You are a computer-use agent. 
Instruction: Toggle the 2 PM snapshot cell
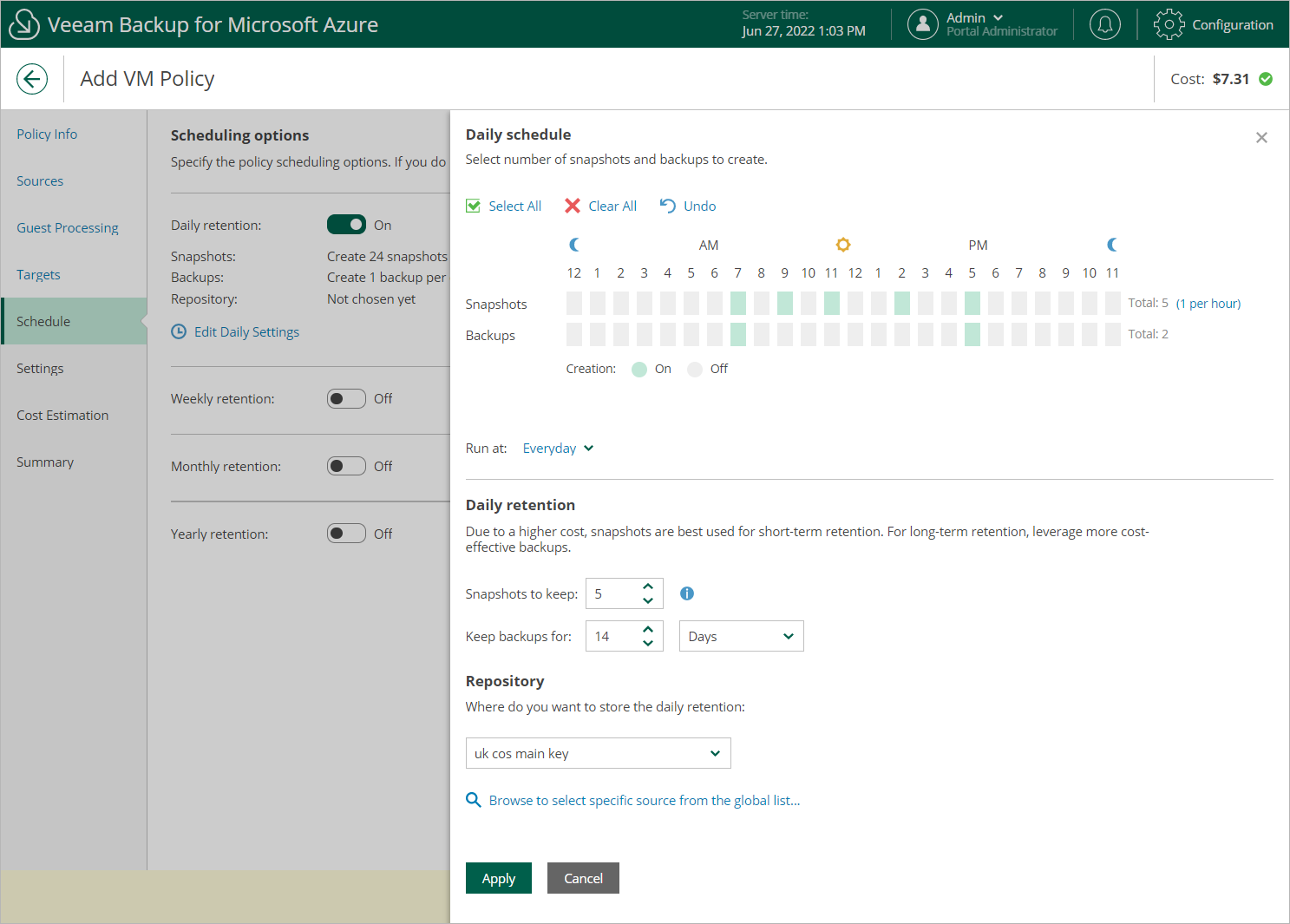[x=902, y=303]
